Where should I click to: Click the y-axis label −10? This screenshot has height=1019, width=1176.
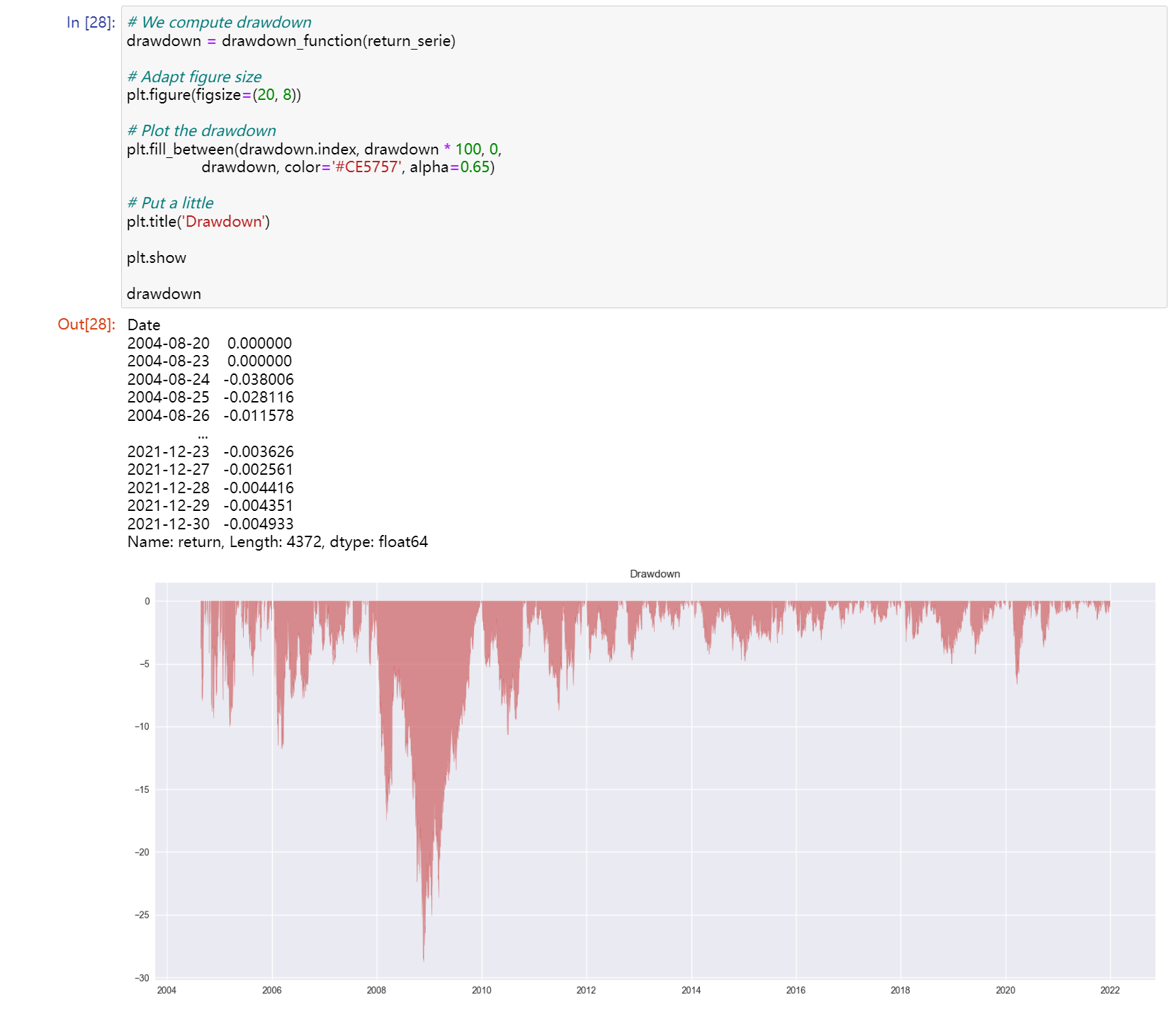142,727
